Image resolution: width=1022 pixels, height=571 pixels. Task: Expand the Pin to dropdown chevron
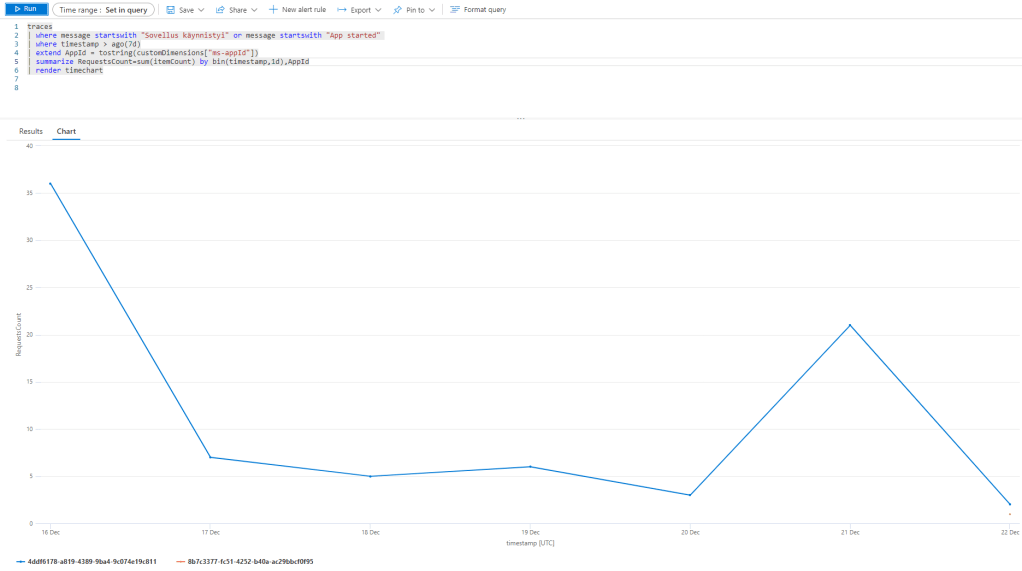click(x=432, y=10)
